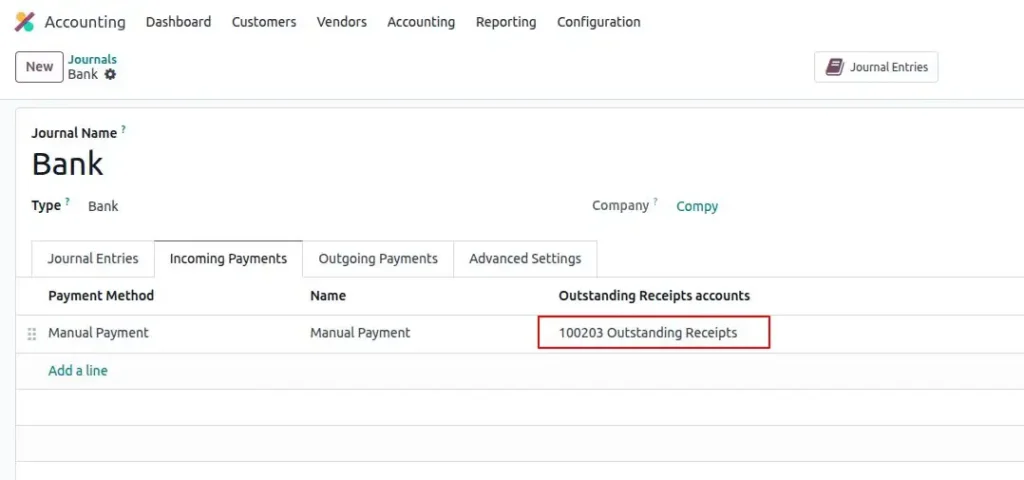
Task: Edit the Bank journal name field
Action: (x=67, y=163)
